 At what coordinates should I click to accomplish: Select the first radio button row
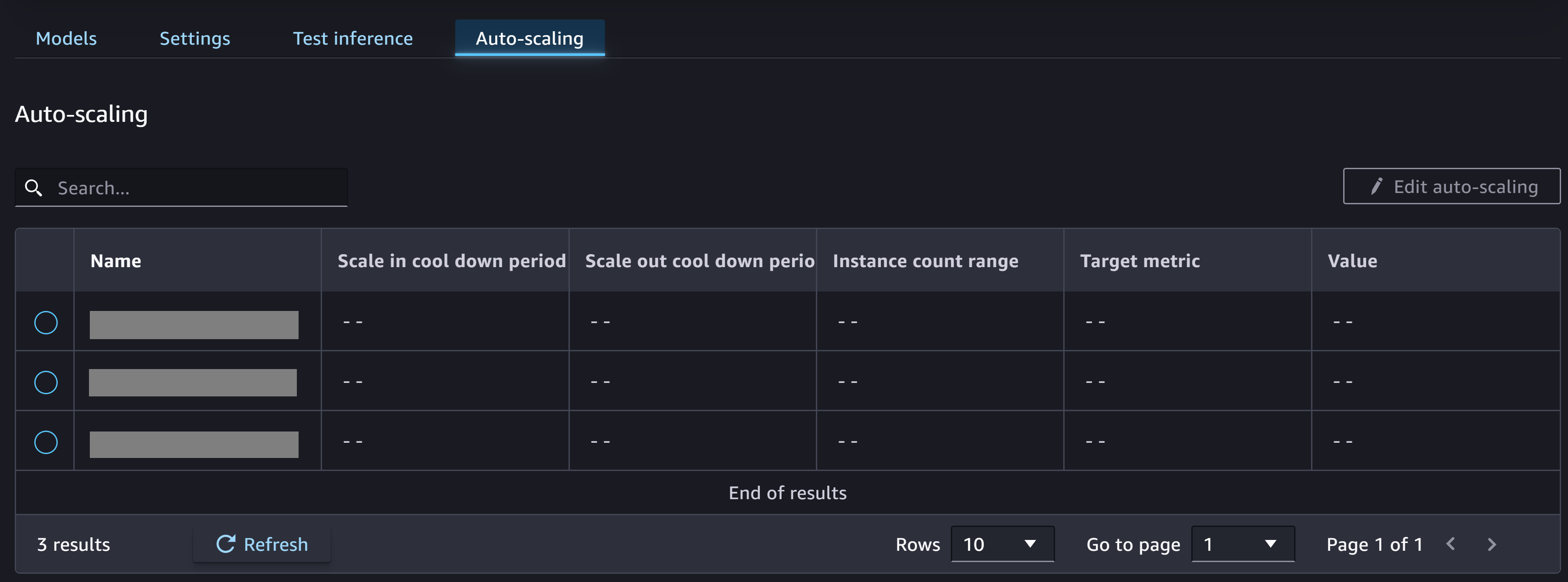tap(45, 322)
